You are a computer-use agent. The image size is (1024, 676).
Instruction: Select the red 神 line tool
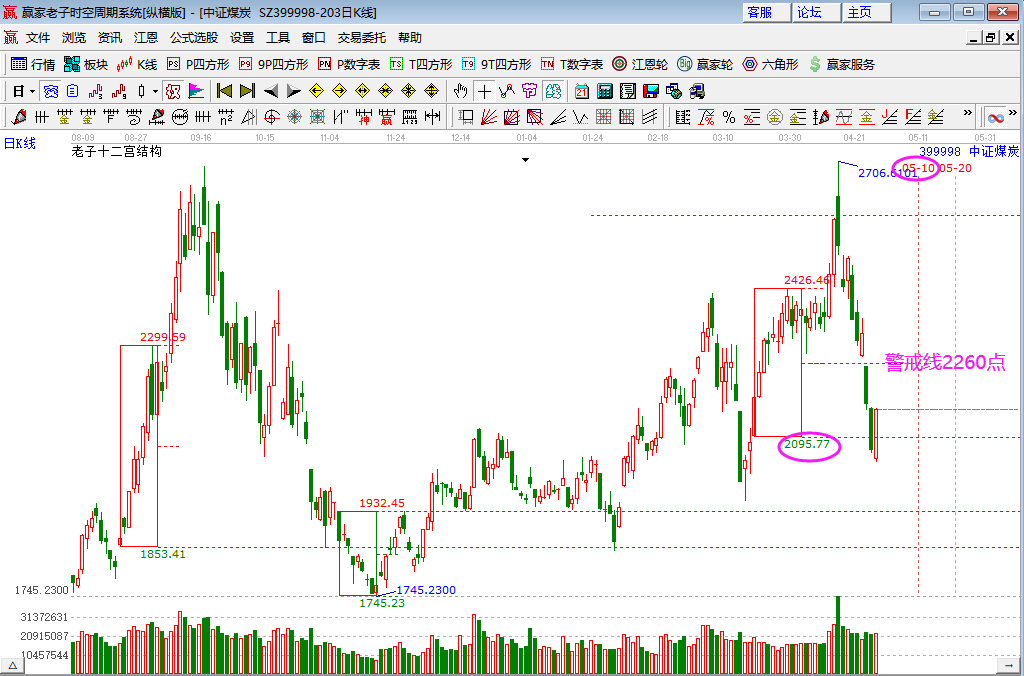click(x=364, y=118)
